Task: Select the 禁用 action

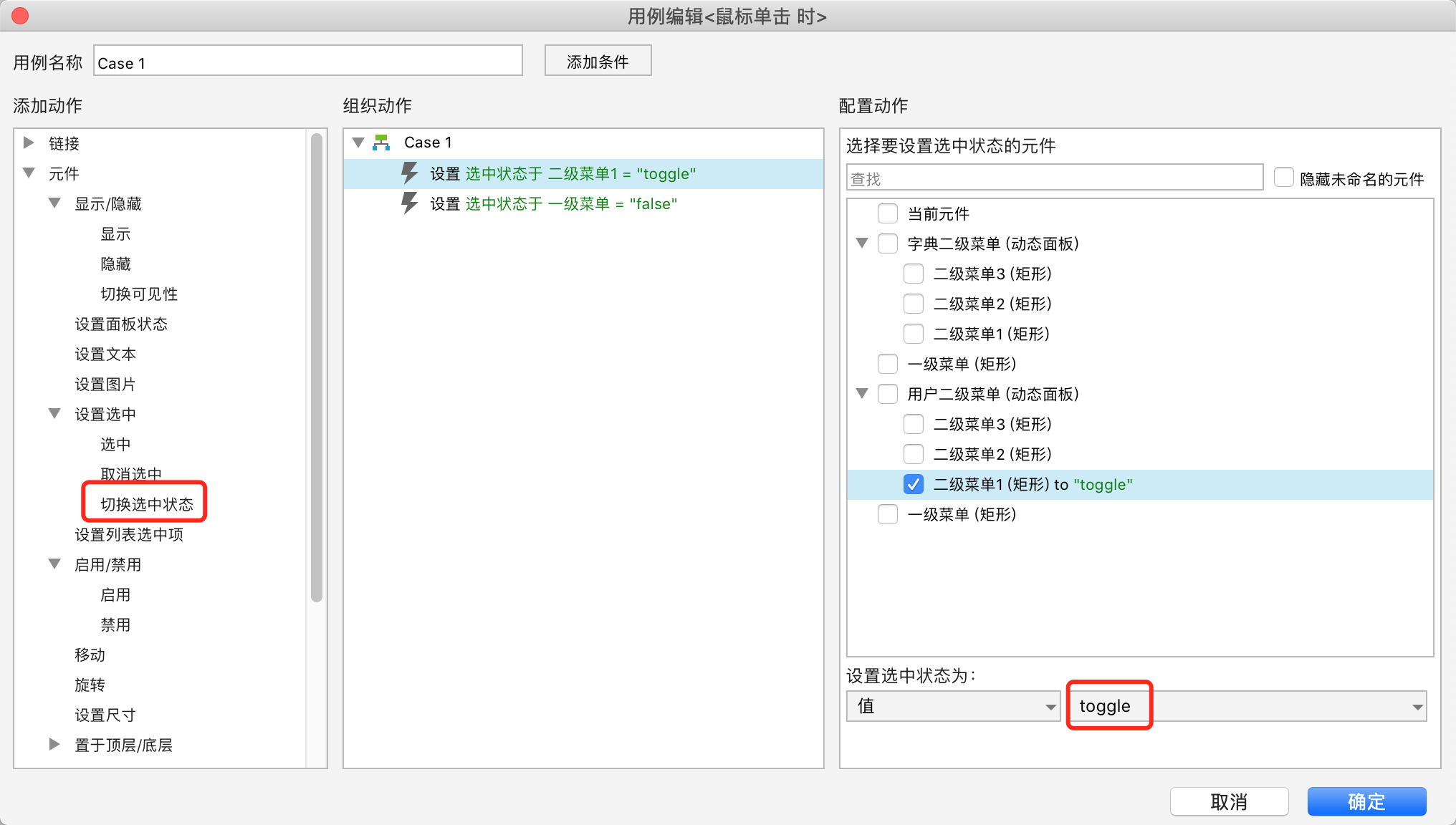Action: (x=115, y=624)
